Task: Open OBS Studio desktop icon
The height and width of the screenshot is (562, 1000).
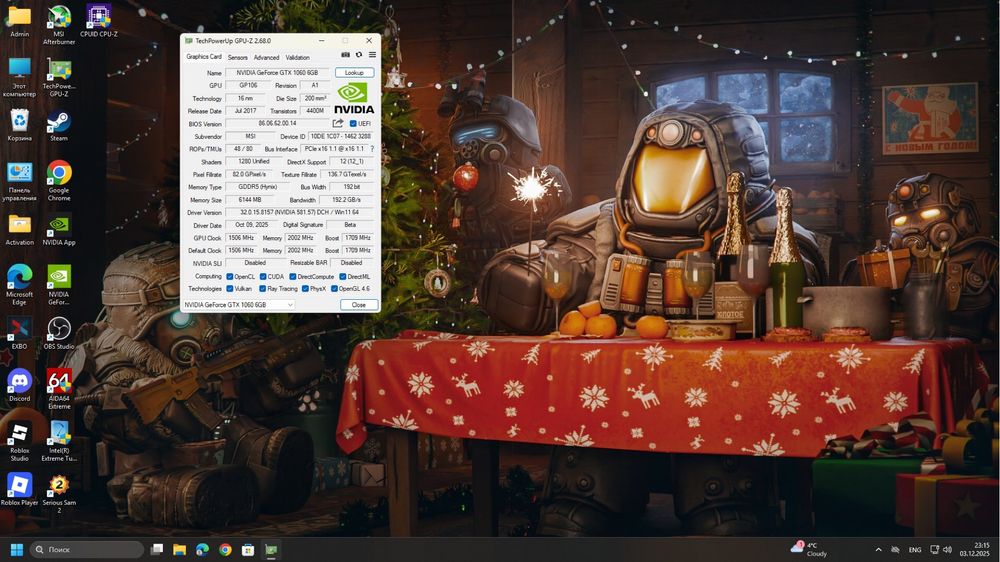Action: (59, 334)
